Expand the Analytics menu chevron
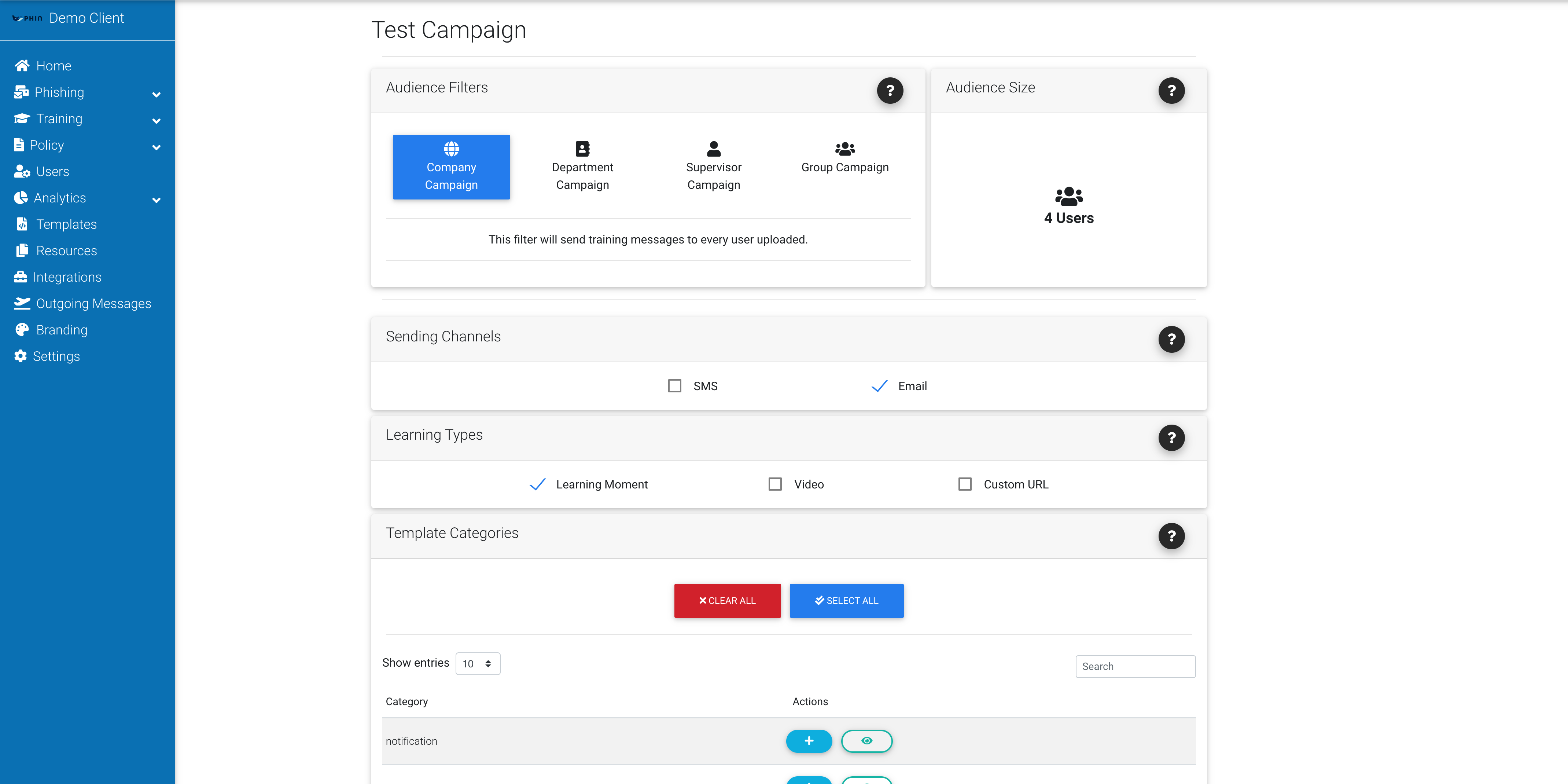1568x784 pixels. tap(156, 200)
